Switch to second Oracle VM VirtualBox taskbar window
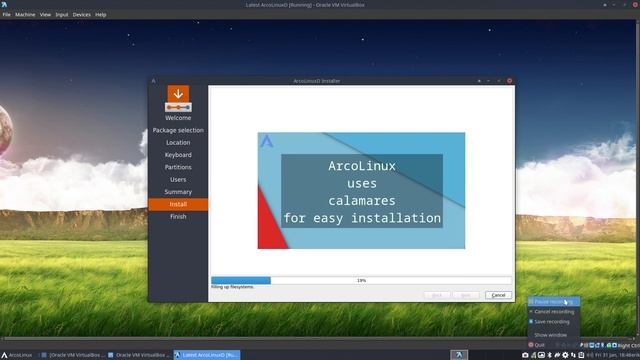Image resolution: width=640 pixels, height=360 pixels. pos(139,355)
